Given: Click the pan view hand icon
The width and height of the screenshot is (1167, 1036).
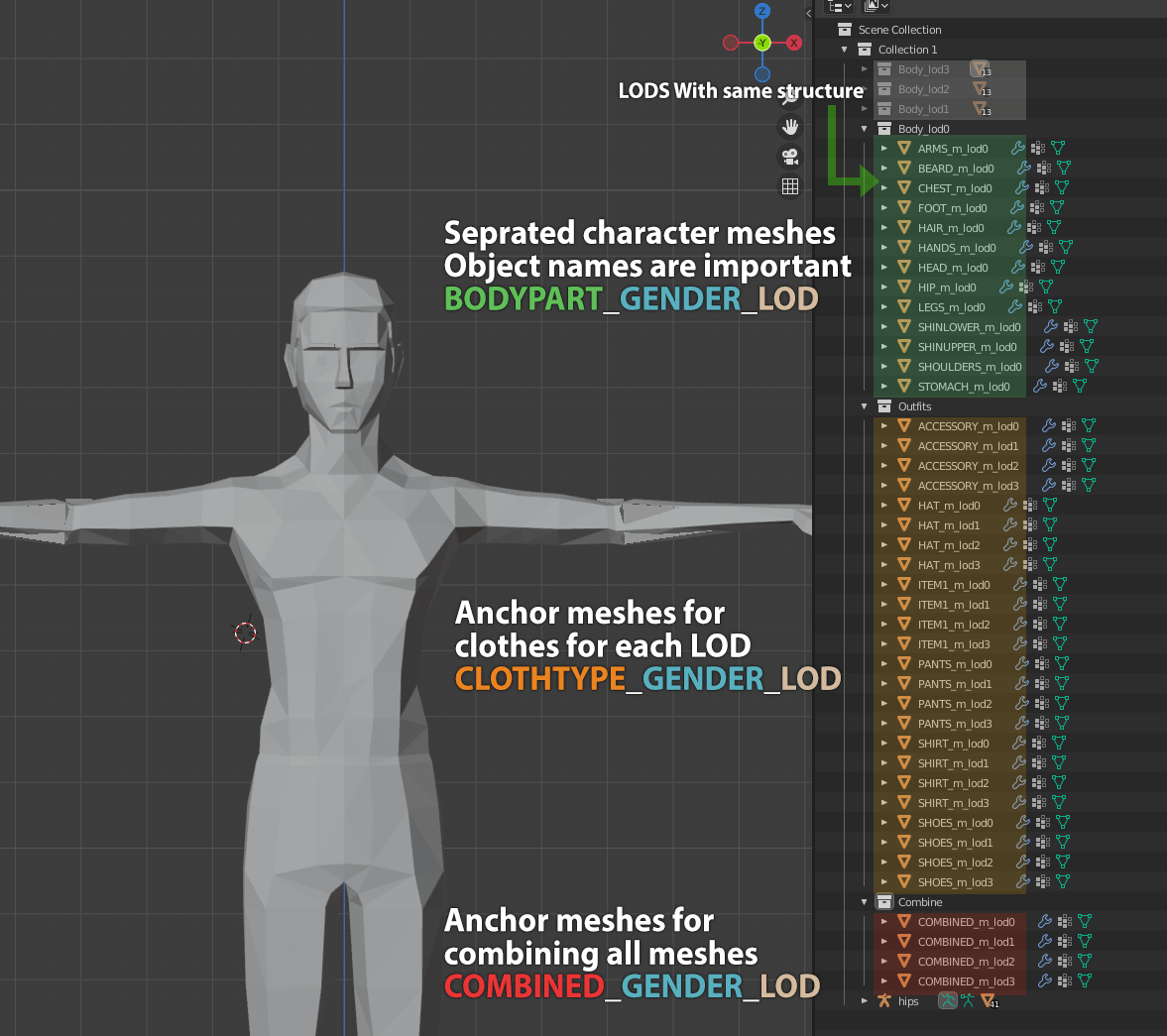Looking at the screenshot, I should point(790,127).
